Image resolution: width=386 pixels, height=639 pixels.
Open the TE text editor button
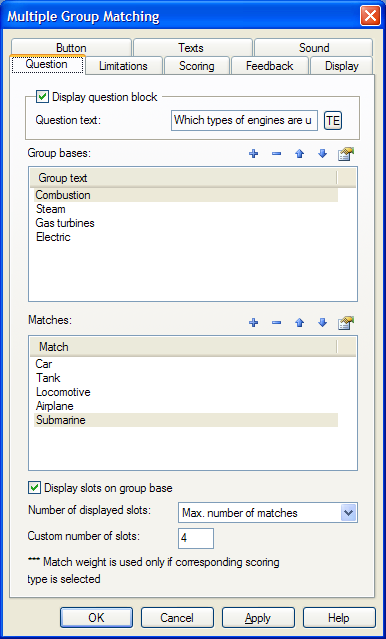click(x=333, y=121)
